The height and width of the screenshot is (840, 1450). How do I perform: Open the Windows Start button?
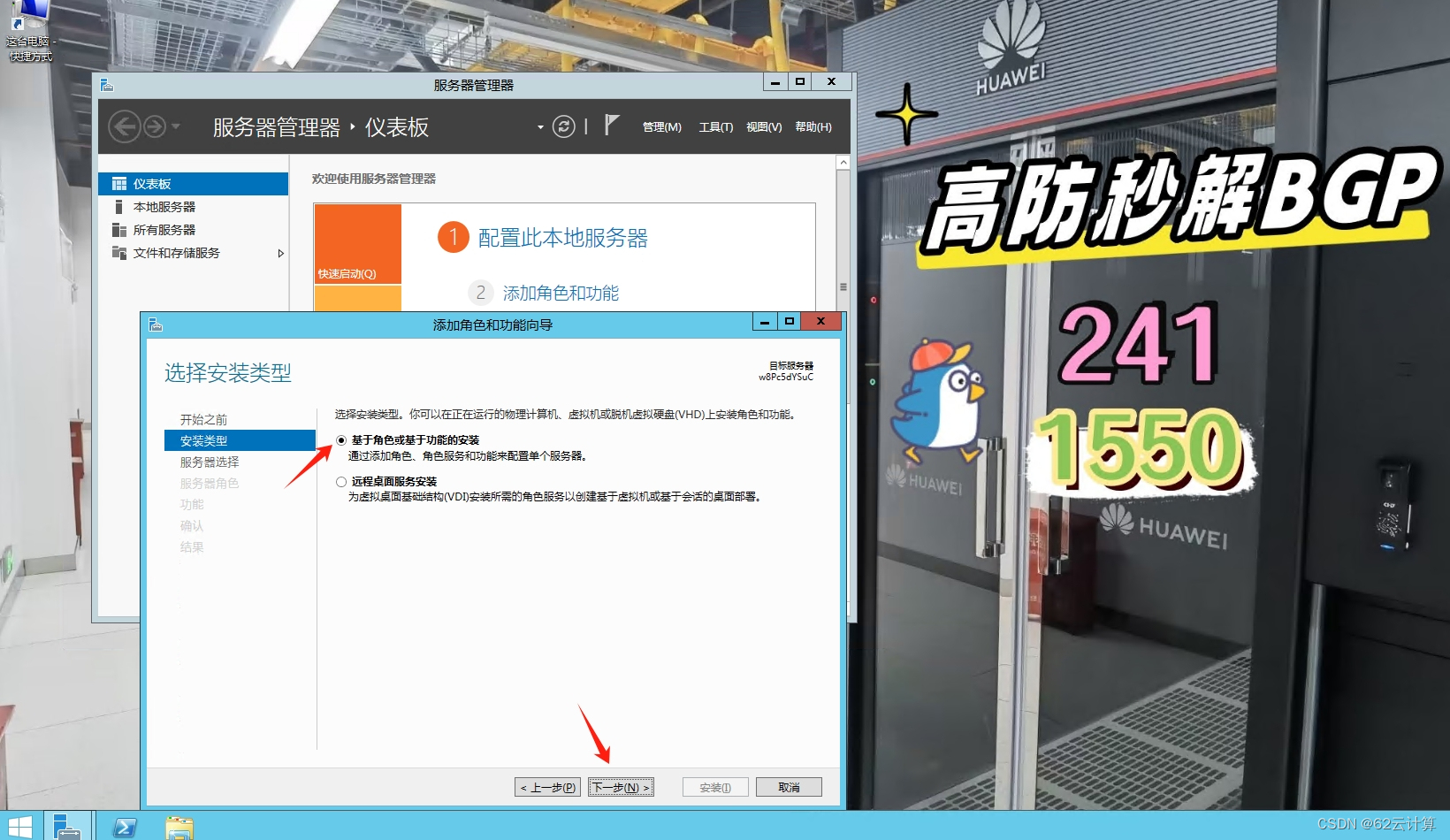tap(19, 826)
